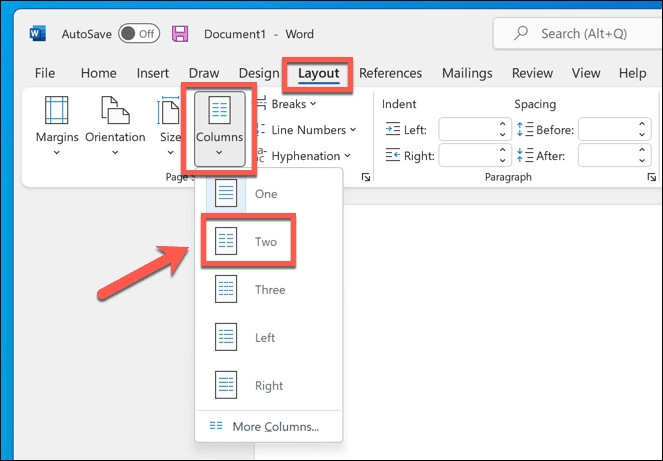Viewport: 663px width, 461px height.
Task: Open the Design ribbon tab
Action: point(259,73)
